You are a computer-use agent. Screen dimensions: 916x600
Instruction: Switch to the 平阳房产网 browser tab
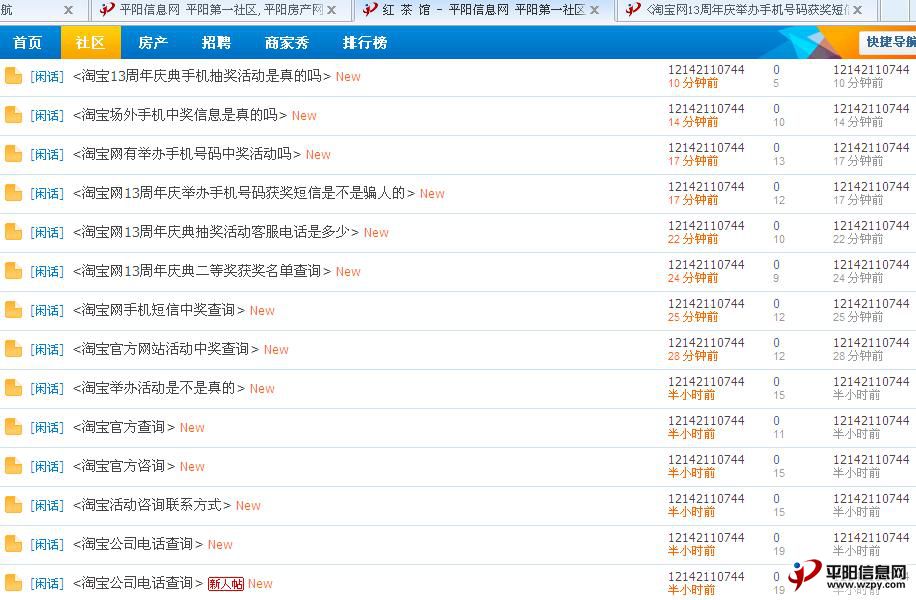[221, 10]
